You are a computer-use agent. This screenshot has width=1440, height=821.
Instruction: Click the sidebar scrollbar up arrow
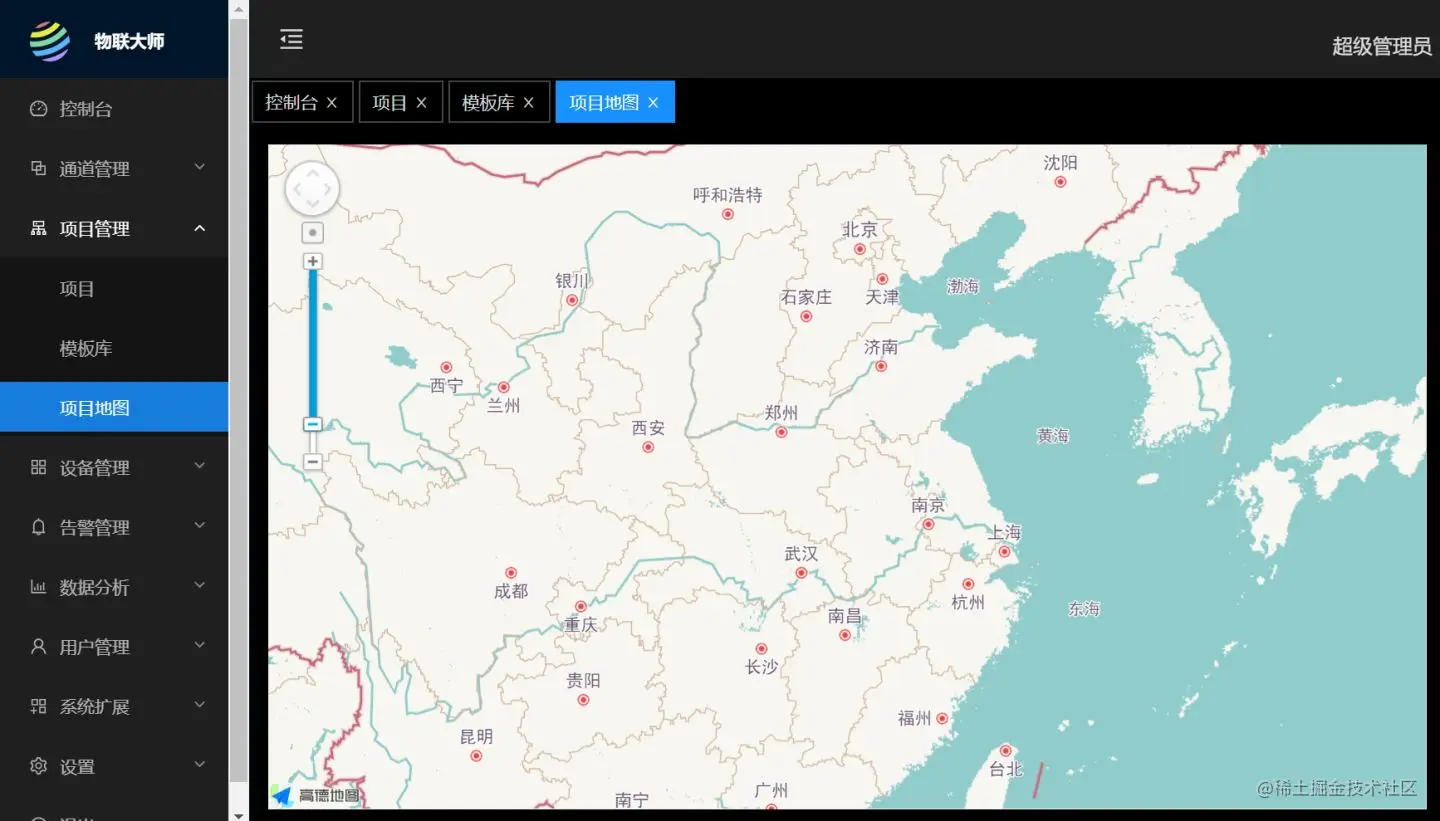tap(238, 9)
